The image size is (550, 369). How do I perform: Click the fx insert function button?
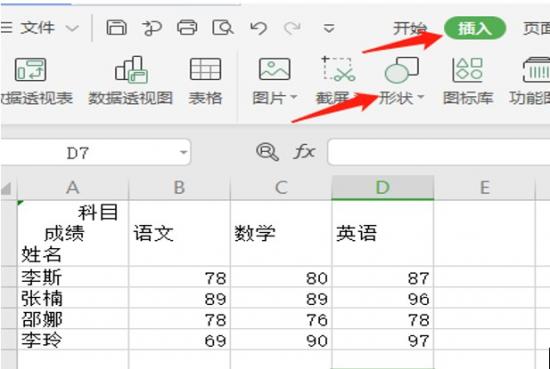304,152
